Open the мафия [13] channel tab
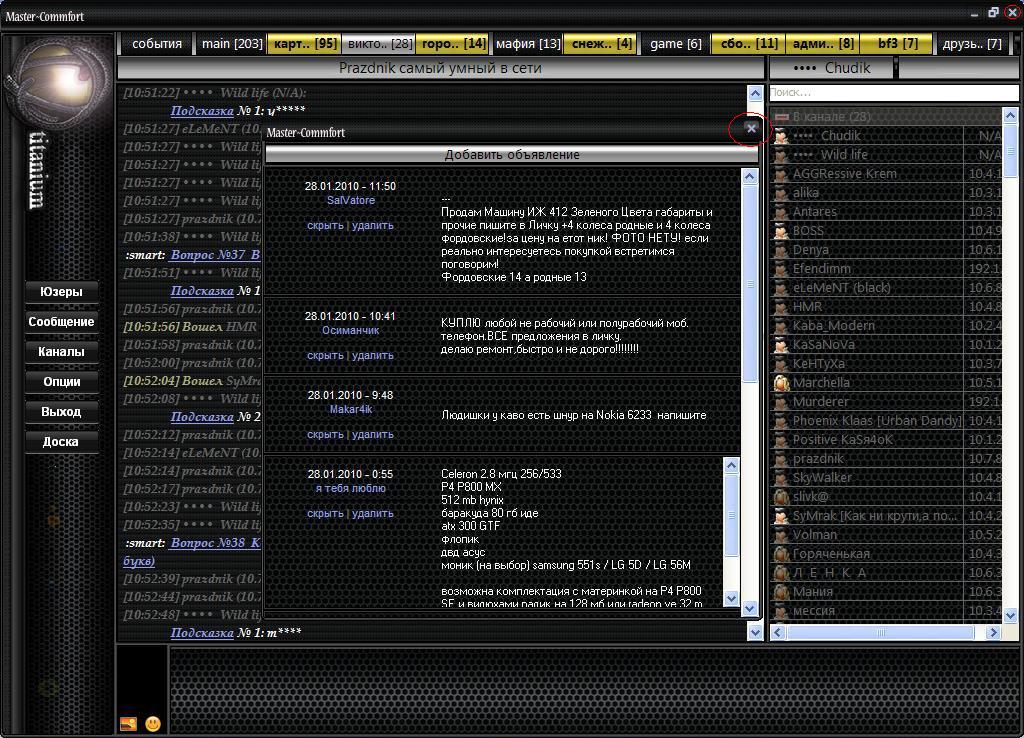Image resolution: width=1024 pixels, height=738 pixels. tap(528, 44)
